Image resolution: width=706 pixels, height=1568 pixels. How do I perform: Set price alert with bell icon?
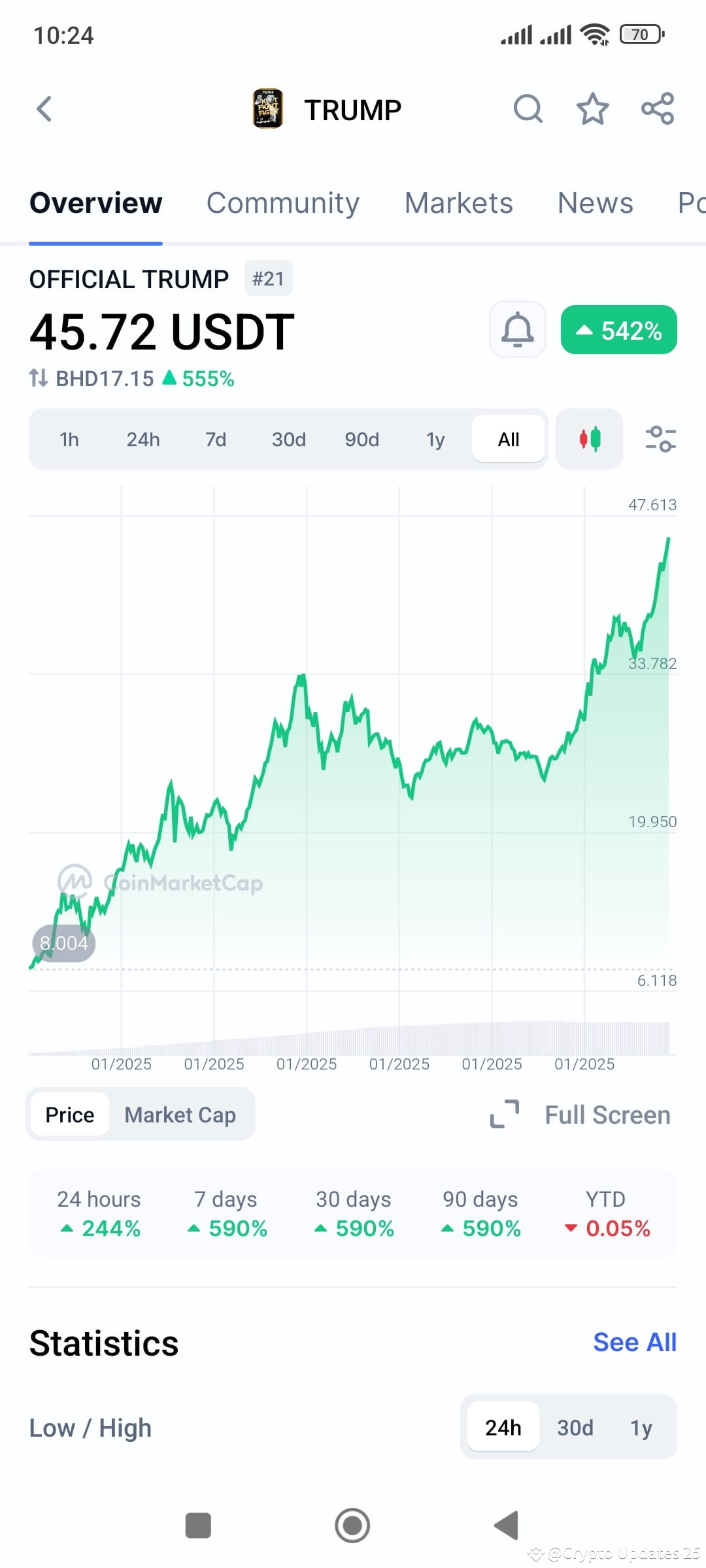pos(518,329)
